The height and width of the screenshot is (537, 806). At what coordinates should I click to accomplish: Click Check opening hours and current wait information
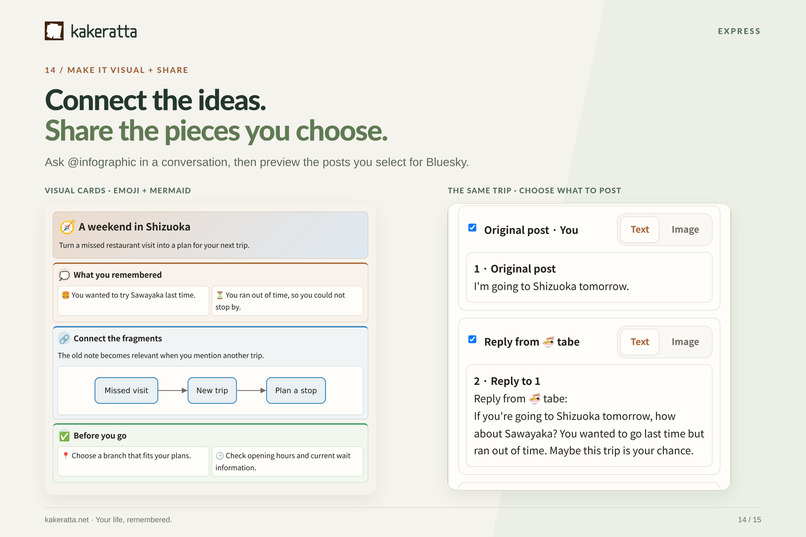pos(287,461)
